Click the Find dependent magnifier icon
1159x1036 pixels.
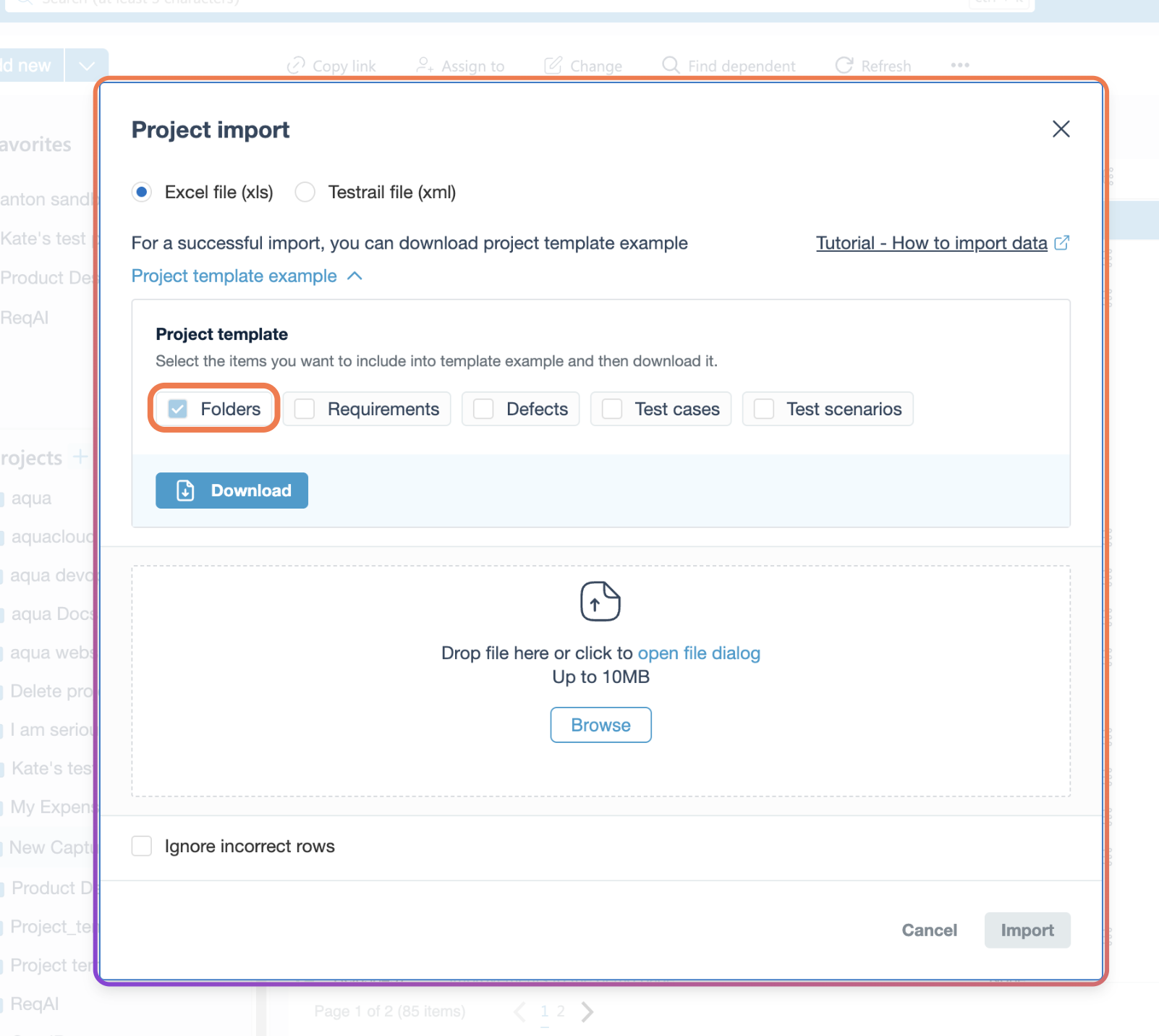[671, 66]
